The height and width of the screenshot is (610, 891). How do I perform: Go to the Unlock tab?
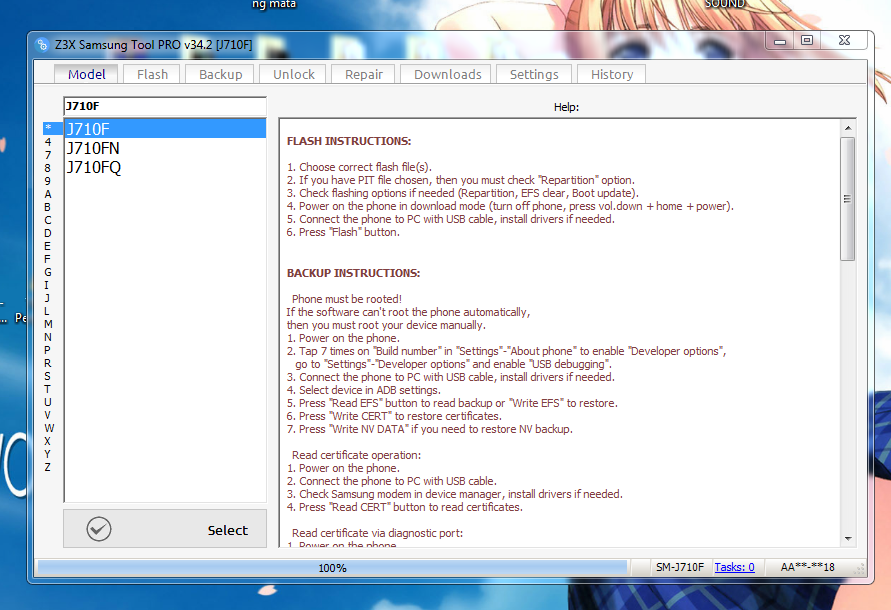(294, 74)
